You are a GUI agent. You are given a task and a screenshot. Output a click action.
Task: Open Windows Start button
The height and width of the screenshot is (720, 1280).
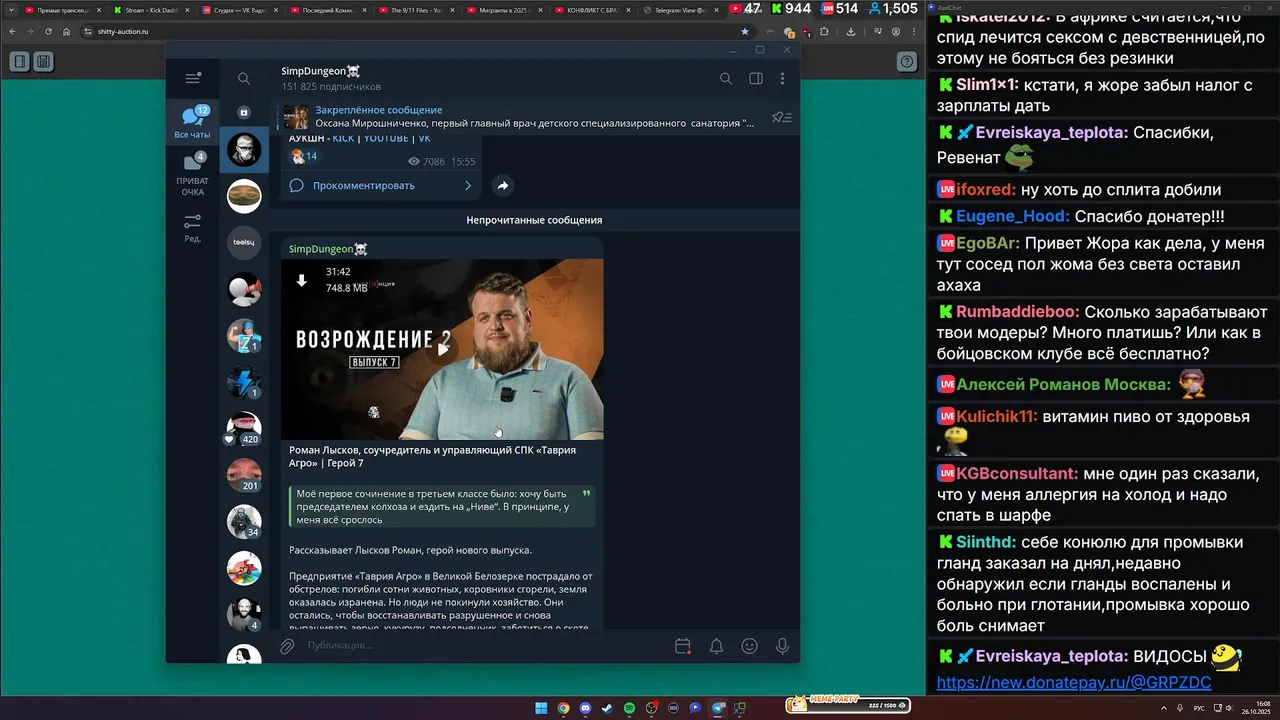tap(541, 708)
